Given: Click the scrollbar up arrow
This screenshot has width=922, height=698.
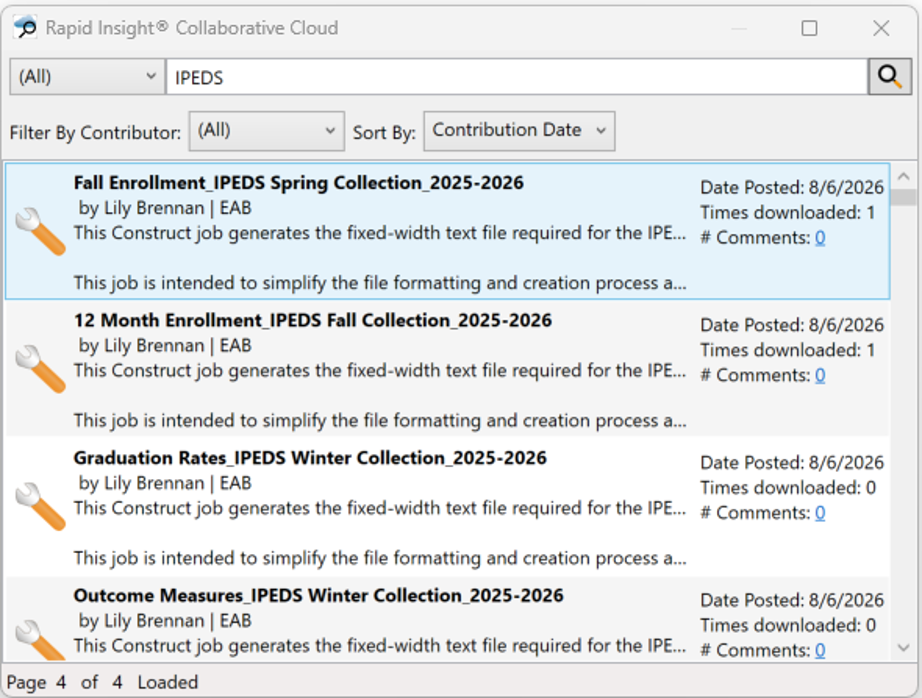Looking at the screenshot, I should (x=904, y=176).
